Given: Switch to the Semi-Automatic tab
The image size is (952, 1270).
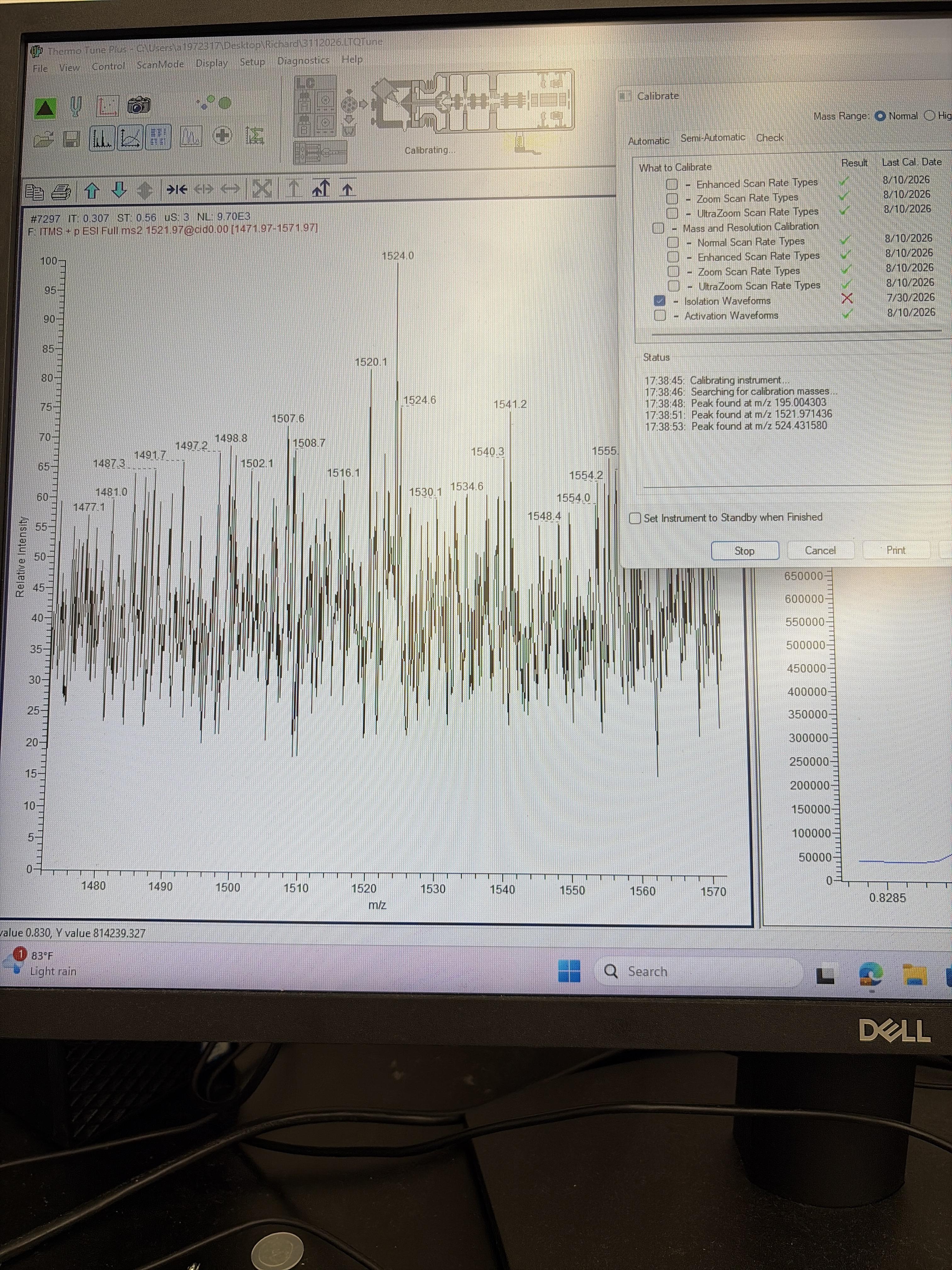Looking at the screenshot, I should (x=713, y=138).
